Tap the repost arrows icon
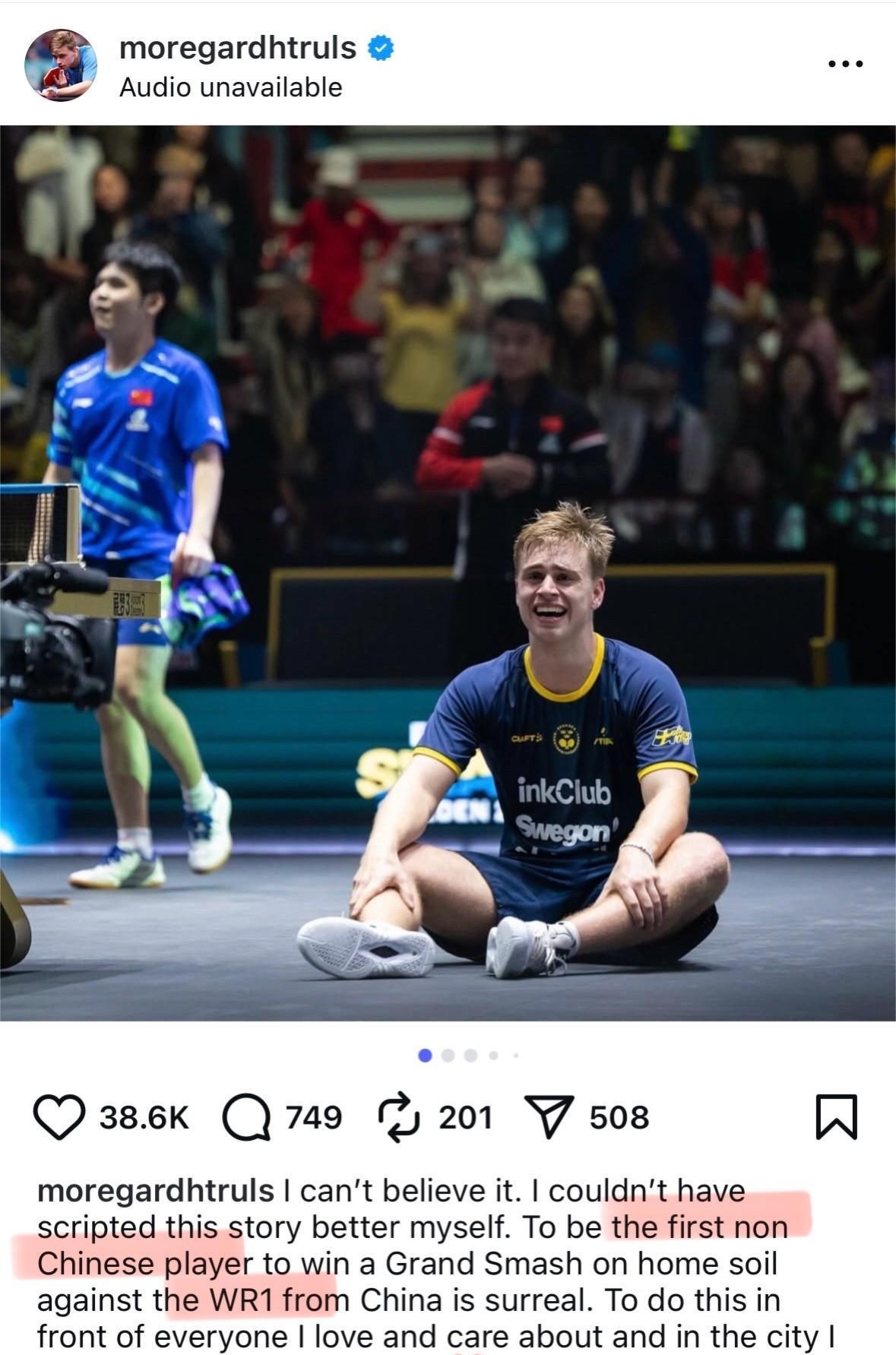Viewport: 896px width, 1355px height. [x=399, y=1117]
